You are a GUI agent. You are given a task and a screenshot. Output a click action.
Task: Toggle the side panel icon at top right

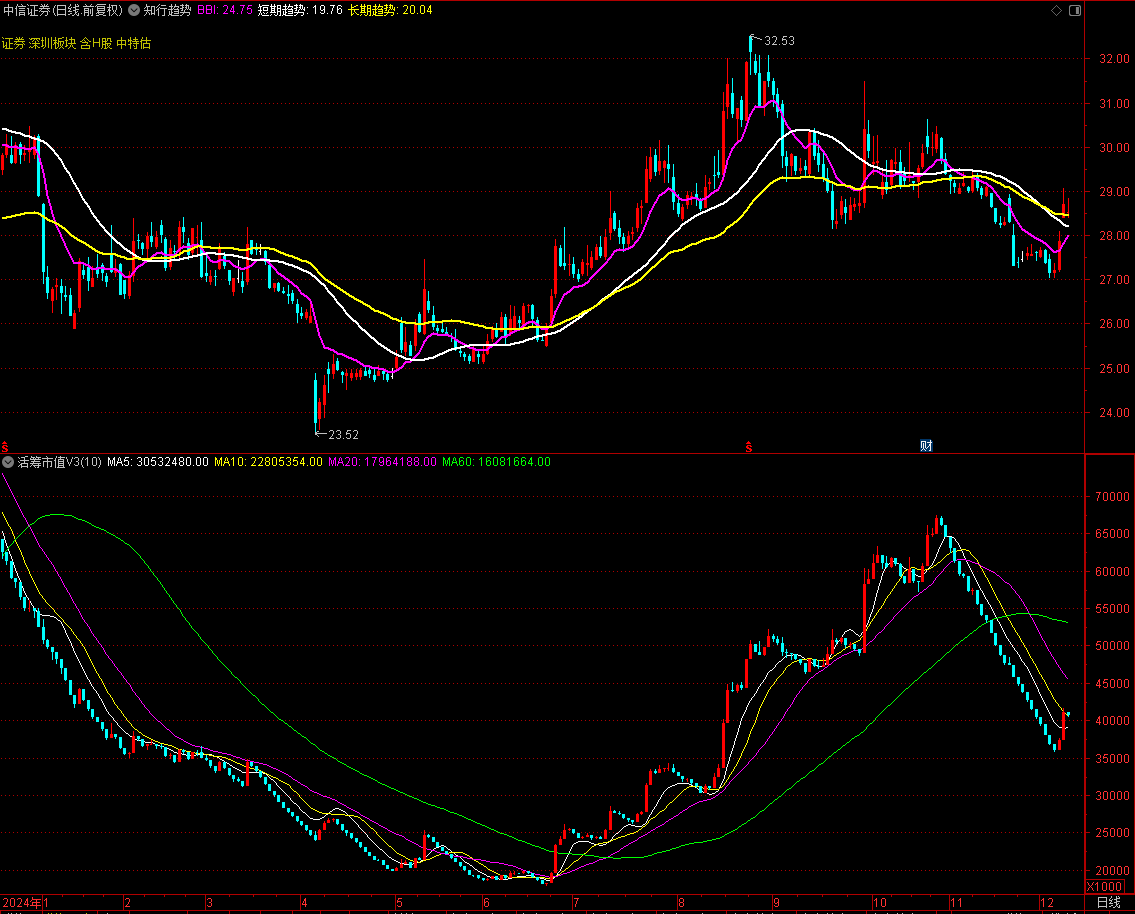pos(1075,10)
